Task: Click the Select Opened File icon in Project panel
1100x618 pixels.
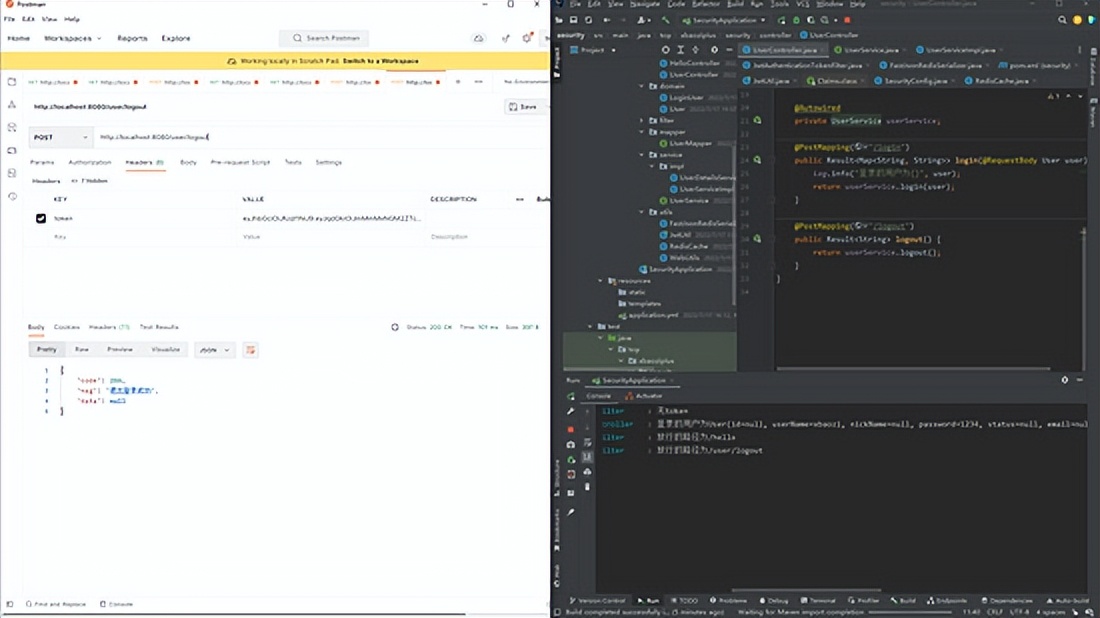Action: [x=665, y=50]
